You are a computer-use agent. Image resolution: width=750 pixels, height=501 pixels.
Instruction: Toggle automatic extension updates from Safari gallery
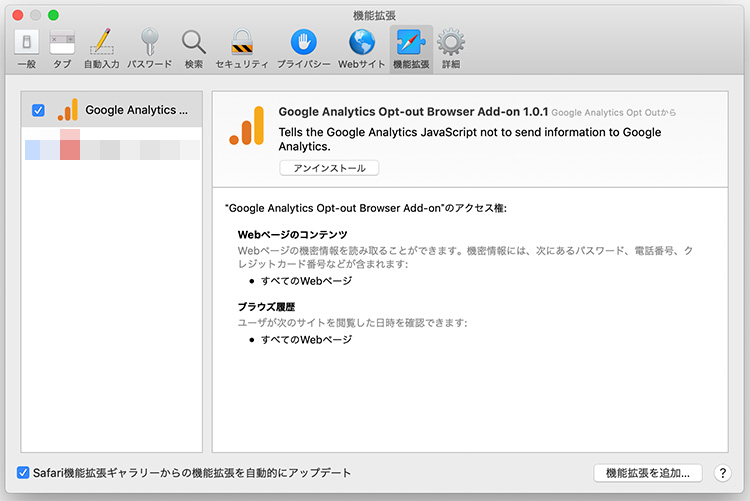point(23,473)
